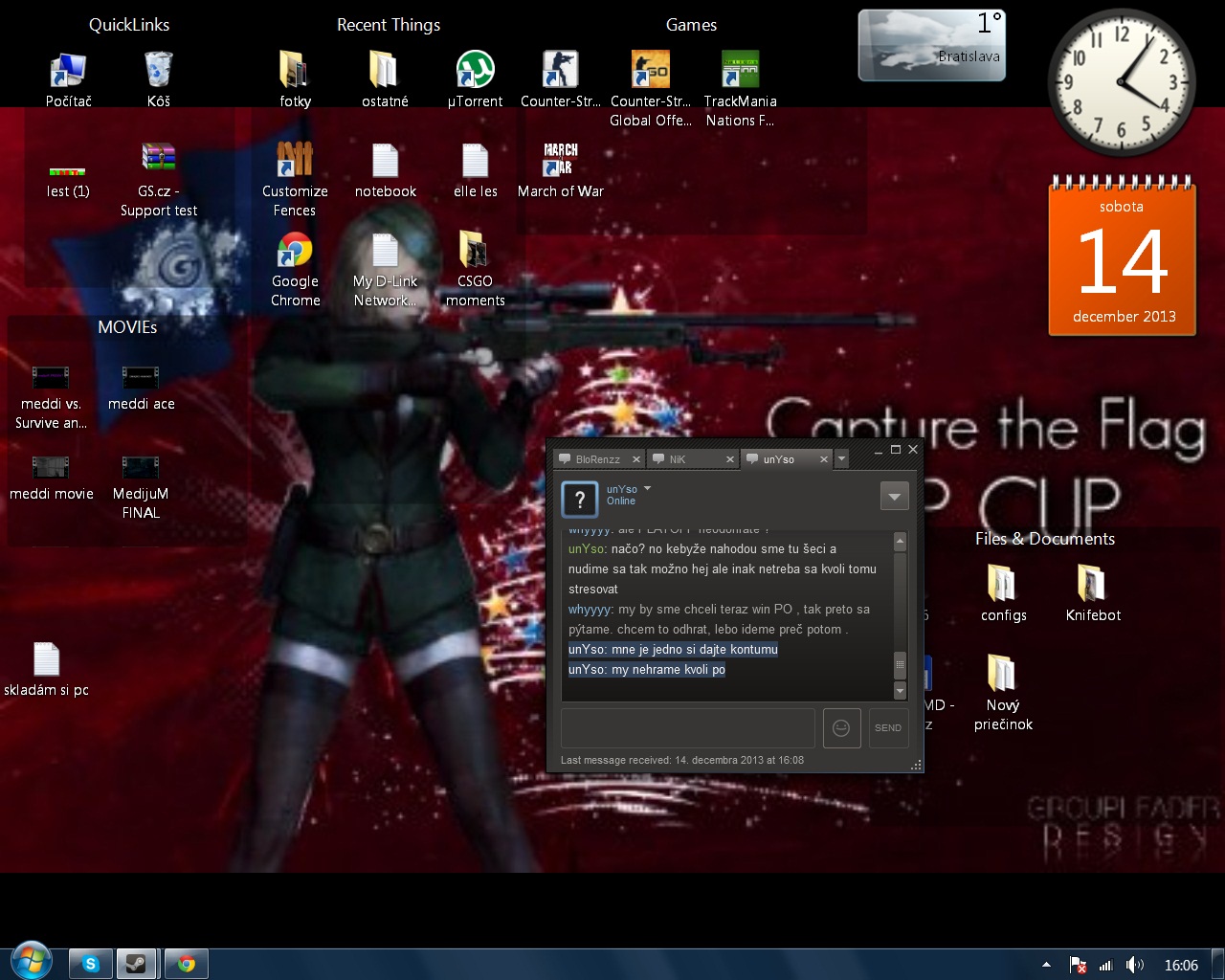Open the lest (1) file
The height and width of the screenshot is (980, 1225).
[x=68, y=182]
